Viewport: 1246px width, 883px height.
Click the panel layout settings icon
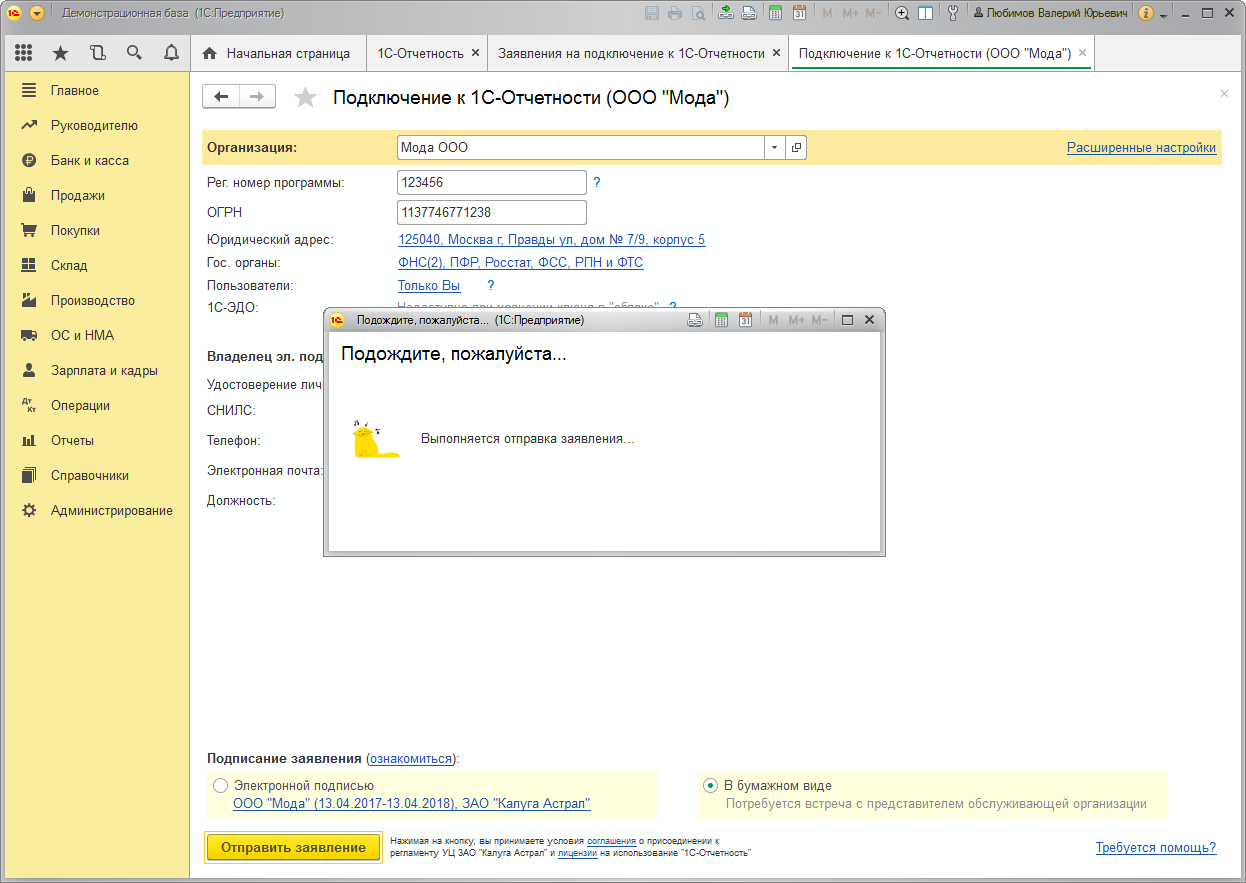925,13
